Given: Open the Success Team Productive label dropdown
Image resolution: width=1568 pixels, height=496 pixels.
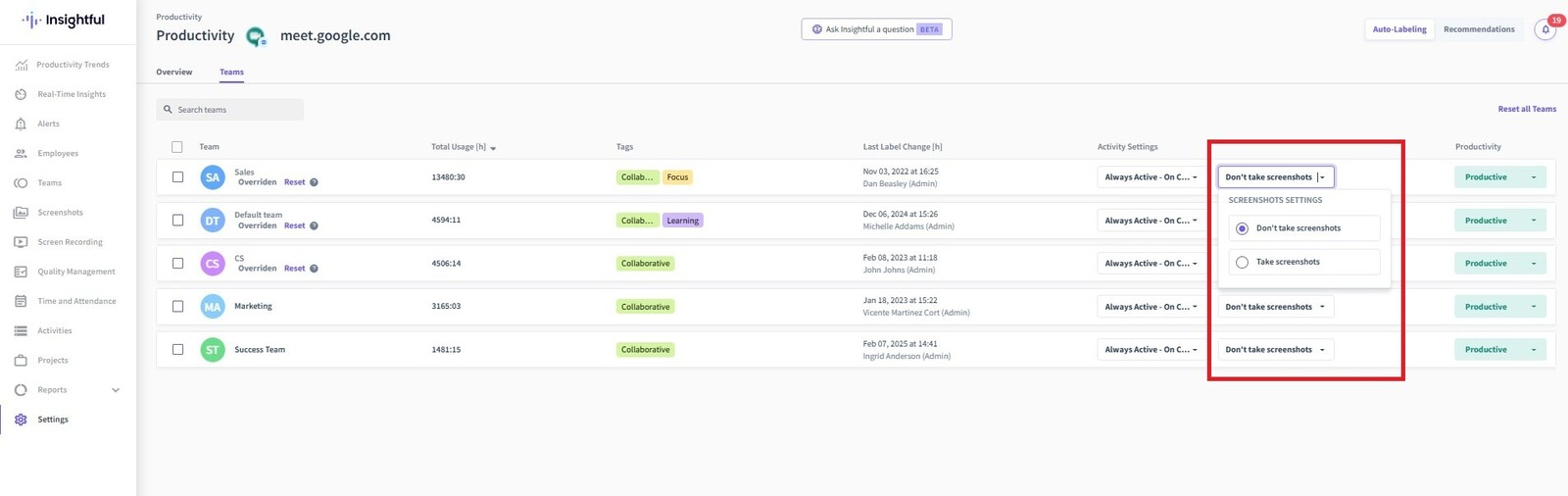Looking at the screenshot, I should (1500, 350).
